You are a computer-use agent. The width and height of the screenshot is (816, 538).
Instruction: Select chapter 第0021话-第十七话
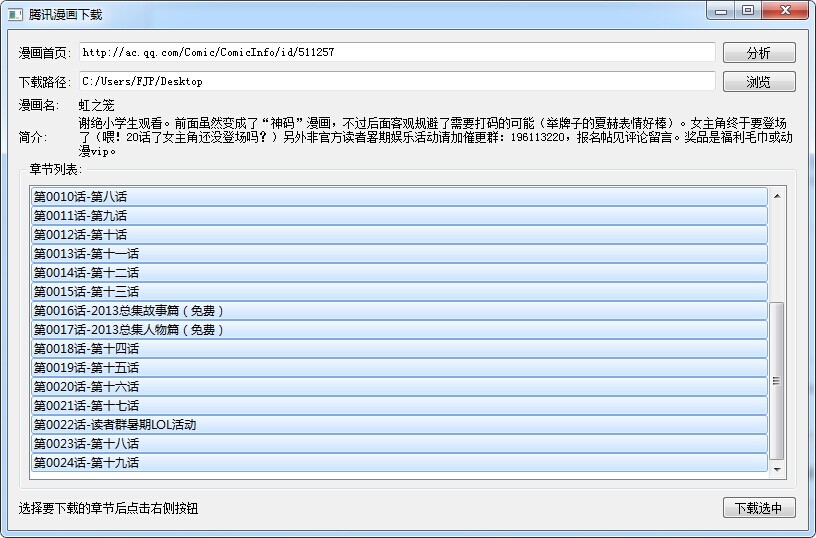pyautogui.click(x=399, y=405)
